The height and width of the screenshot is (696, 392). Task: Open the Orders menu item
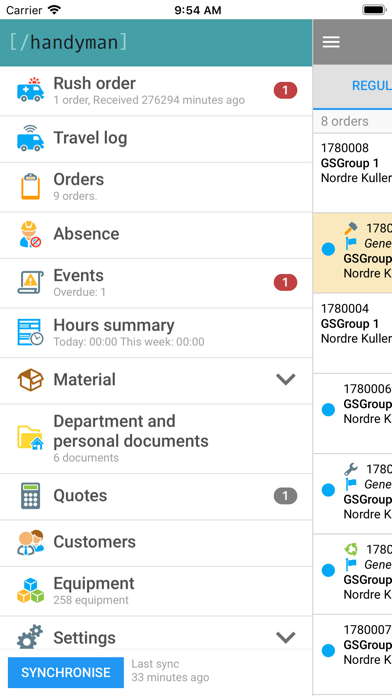(156, 187)
